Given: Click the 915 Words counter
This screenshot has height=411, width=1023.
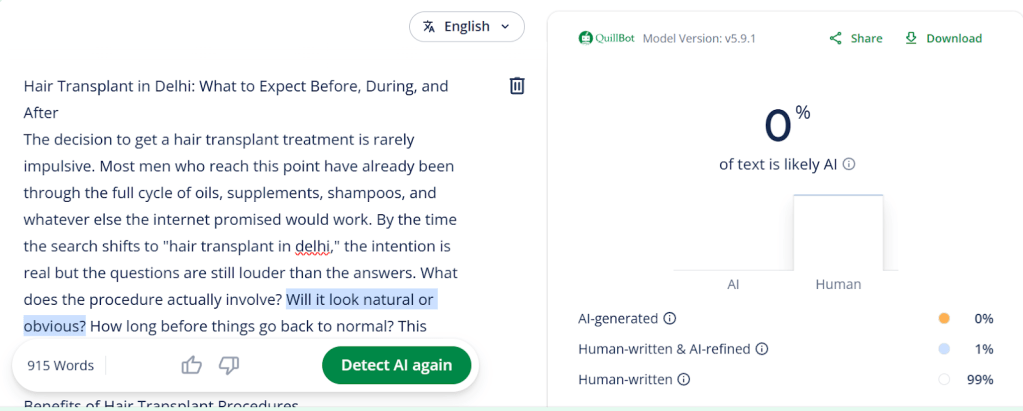Looking at the screenshot, I should coord(60,365).
